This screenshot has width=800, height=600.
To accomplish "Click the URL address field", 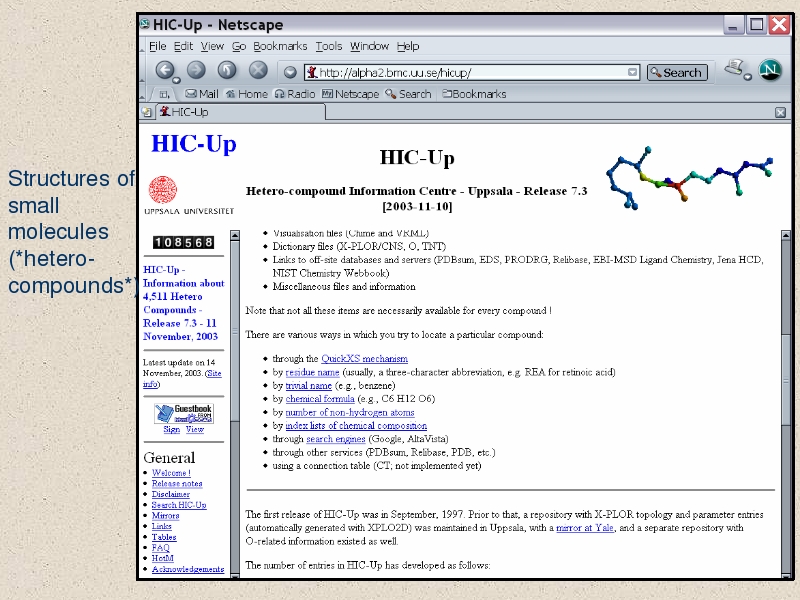I will 471,72.
